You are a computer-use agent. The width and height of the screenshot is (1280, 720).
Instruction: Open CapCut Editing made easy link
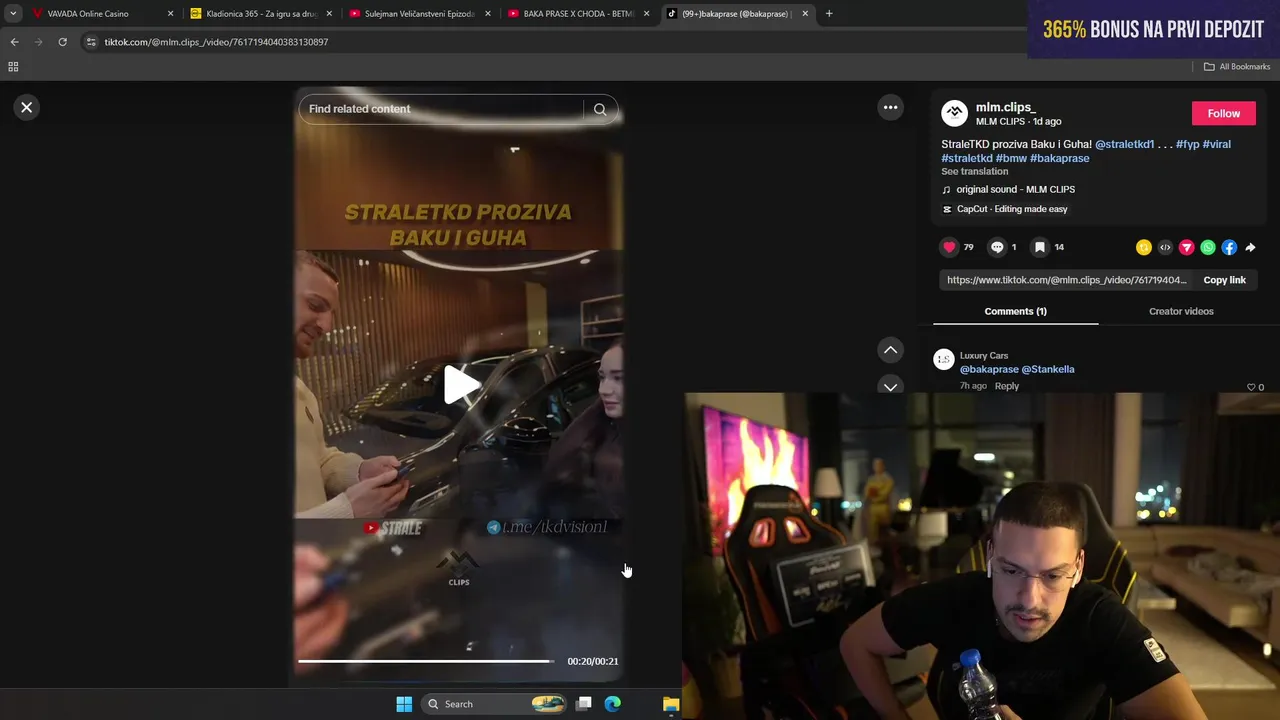1012,209
